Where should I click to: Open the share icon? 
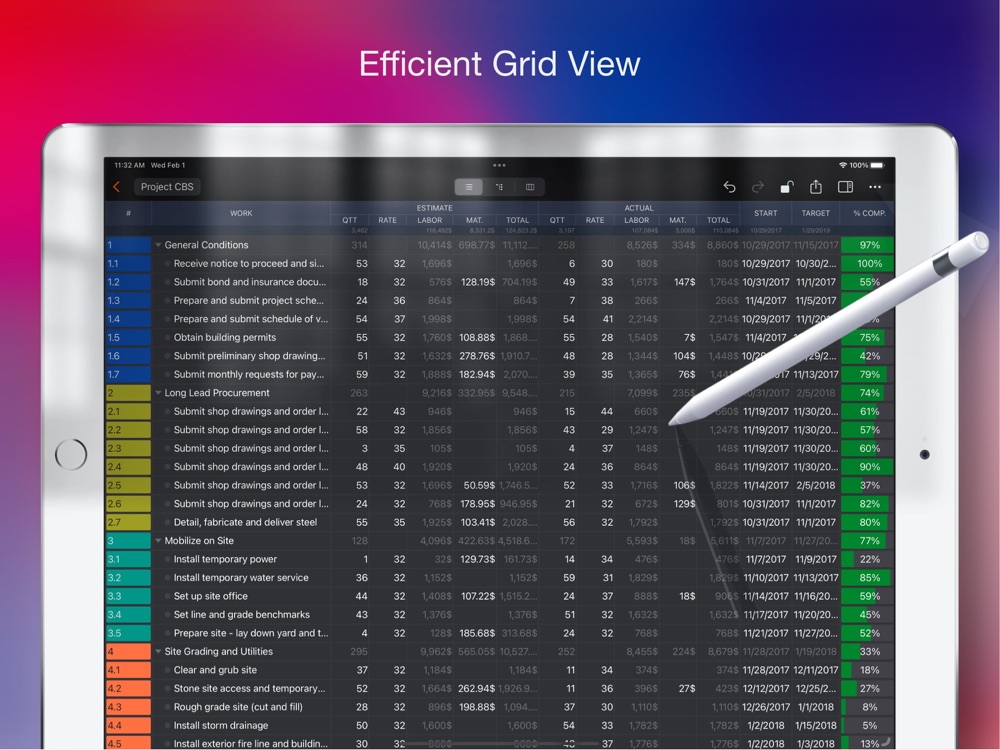coord(816,186)
